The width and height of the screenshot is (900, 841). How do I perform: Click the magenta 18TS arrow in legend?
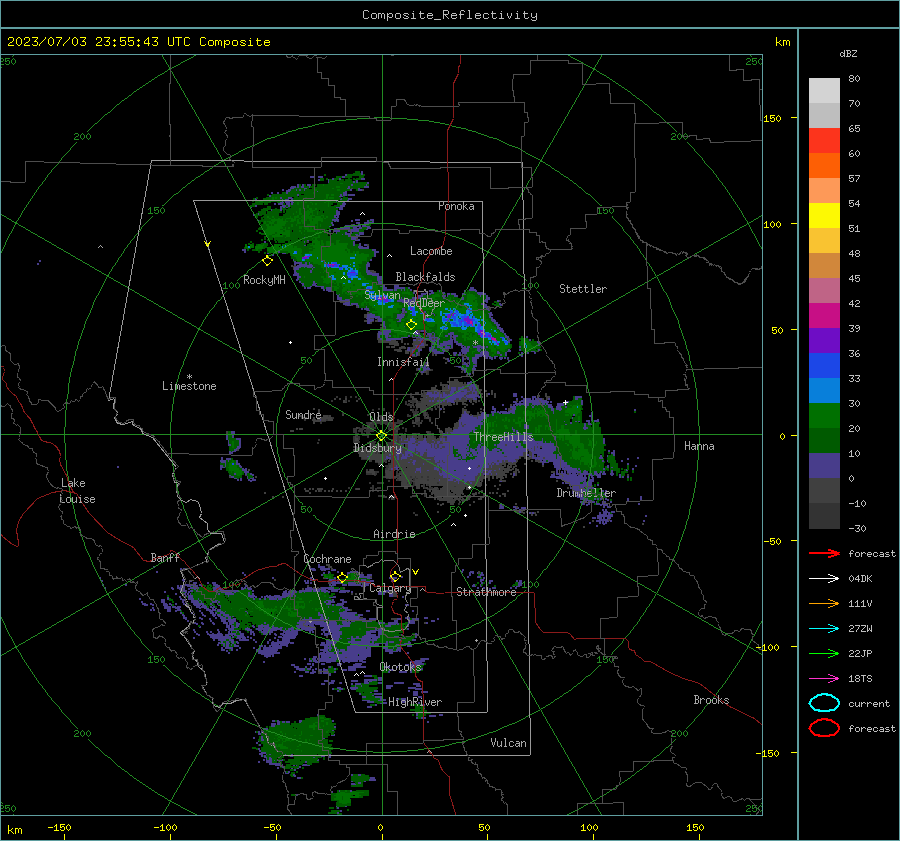tap(824, 678)
